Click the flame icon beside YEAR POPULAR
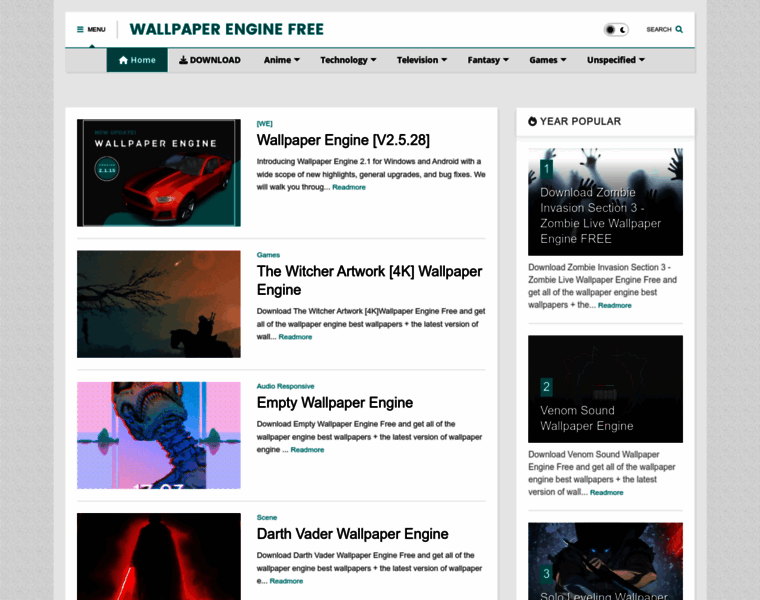The image size is (760, 600). coord(532,121)
